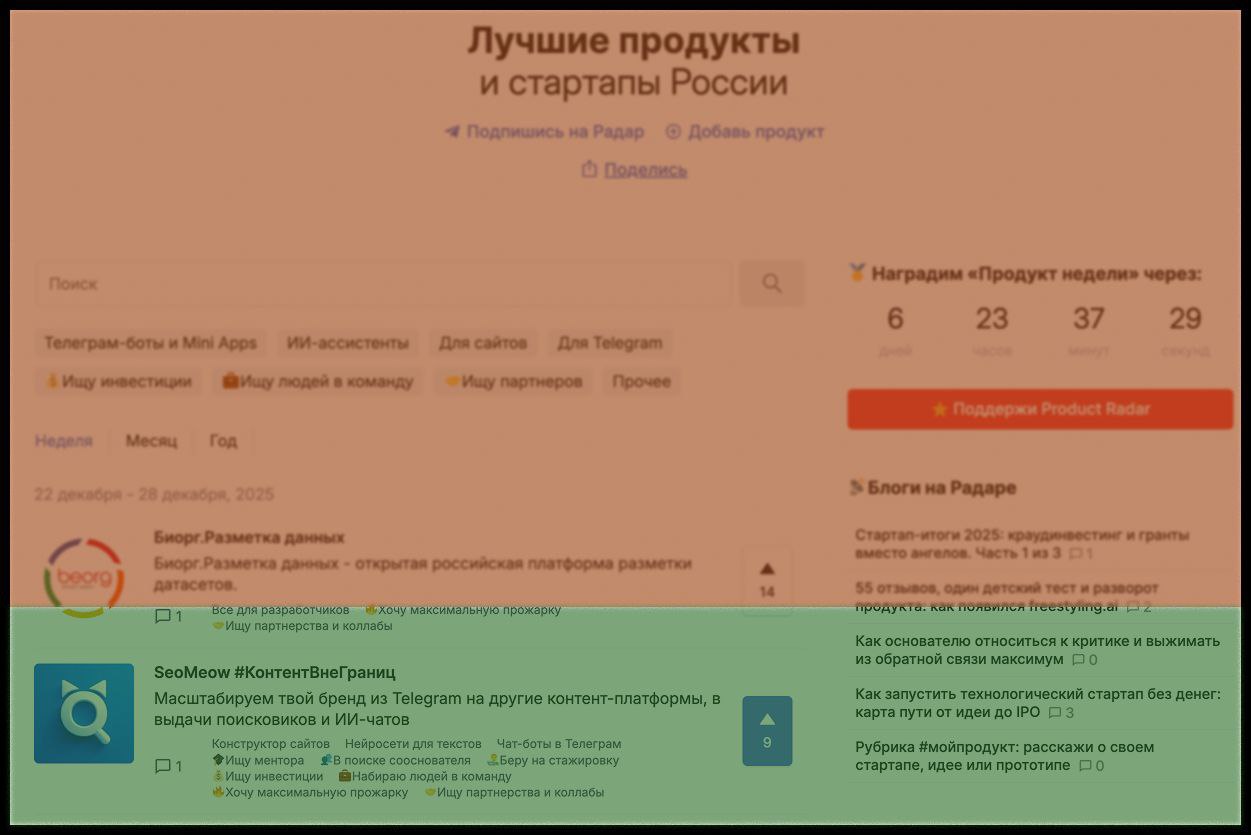This screenshot has height=835, width=1251.
Task: Select the Для сайтов category tag
Action: pyautogui.click(x=483, y=343)
